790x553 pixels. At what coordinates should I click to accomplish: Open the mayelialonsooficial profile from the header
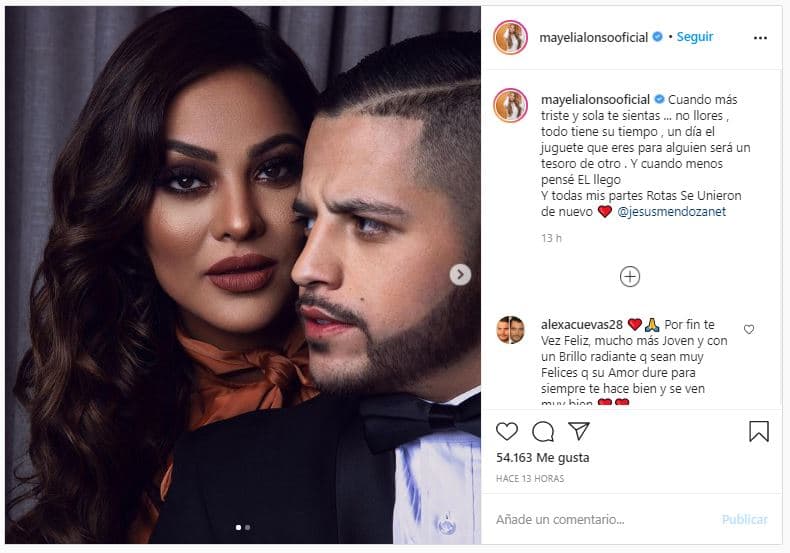tap(594, 37)
